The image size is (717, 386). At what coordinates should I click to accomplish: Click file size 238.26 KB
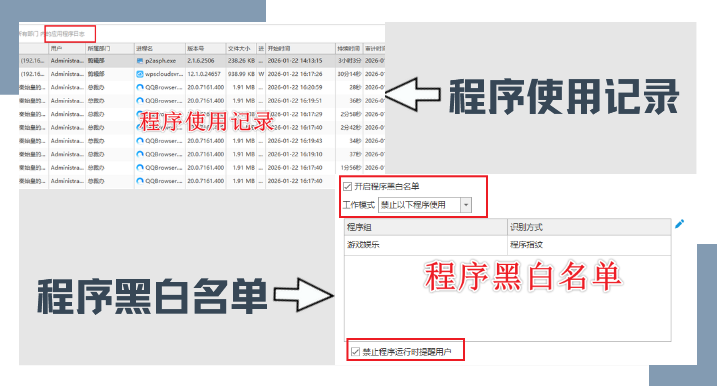241,60
